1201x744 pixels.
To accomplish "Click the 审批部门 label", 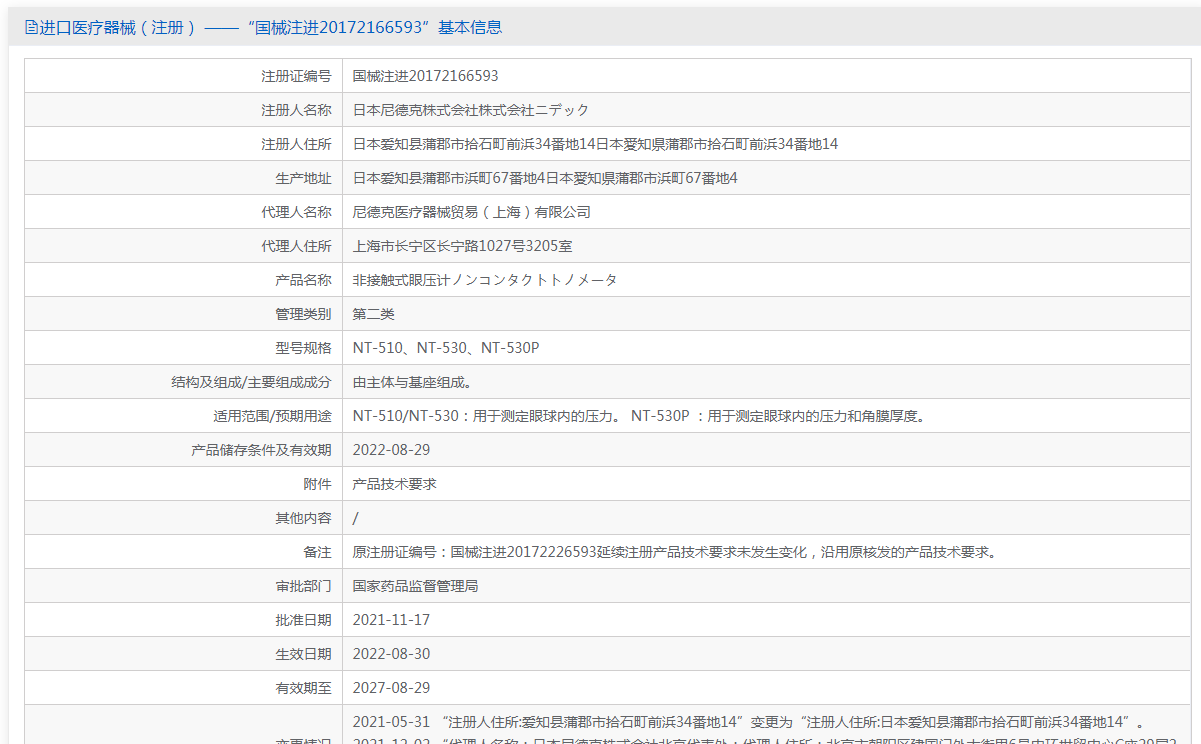I will (x=303, y=586).
